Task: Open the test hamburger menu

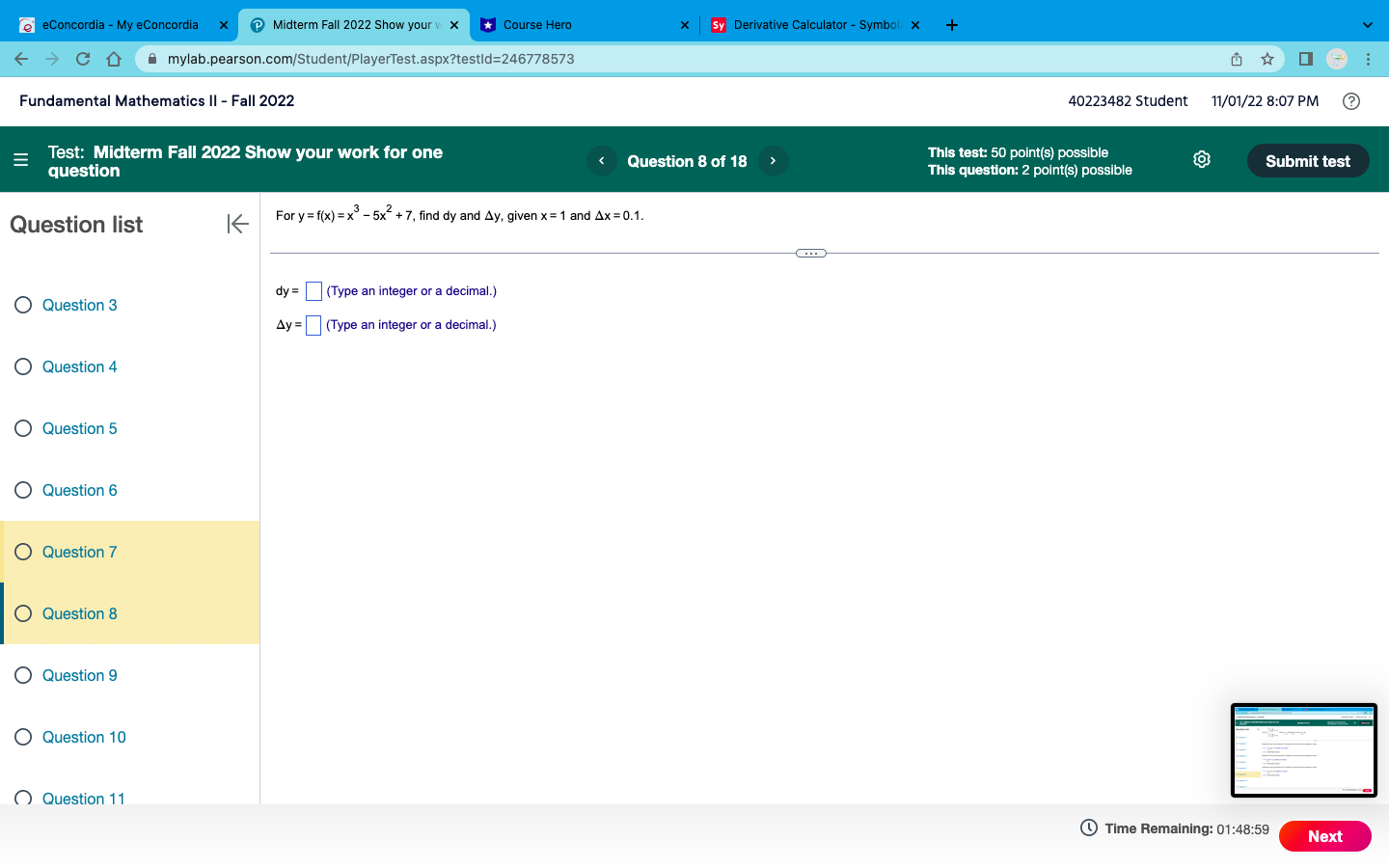Action: [x=21, y=160]
